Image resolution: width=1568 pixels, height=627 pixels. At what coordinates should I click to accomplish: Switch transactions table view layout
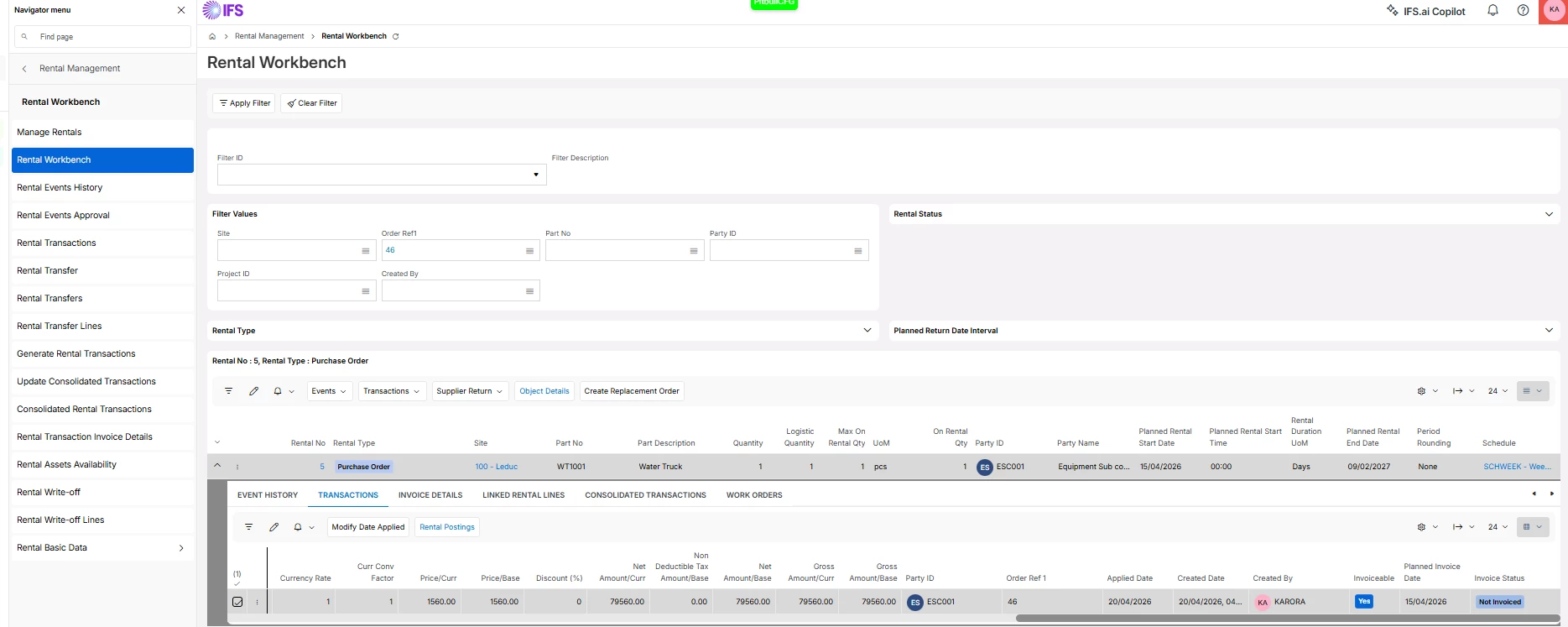pyautogui.click(x=1533, y=527)
